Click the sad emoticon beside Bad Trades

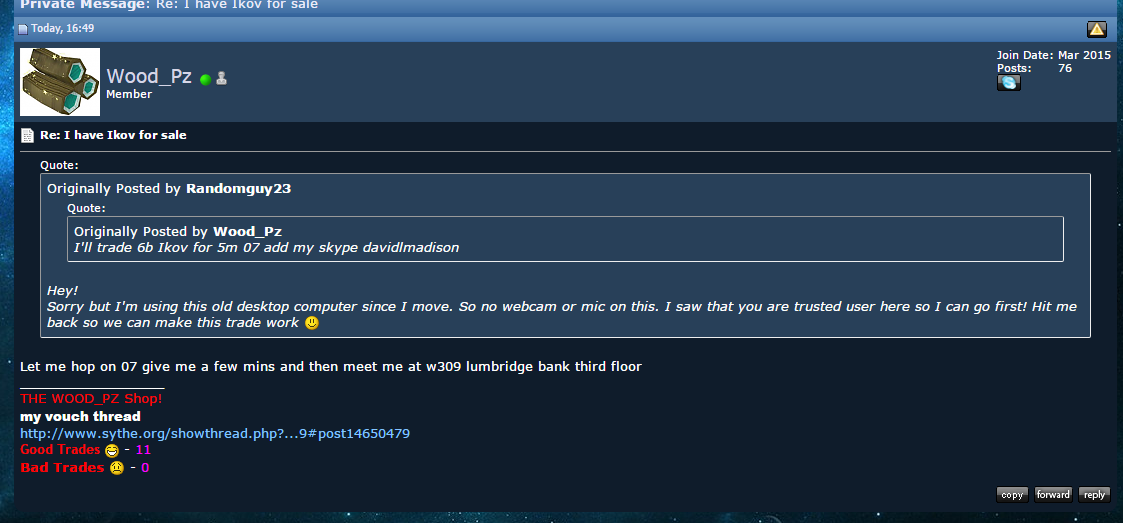117,468
